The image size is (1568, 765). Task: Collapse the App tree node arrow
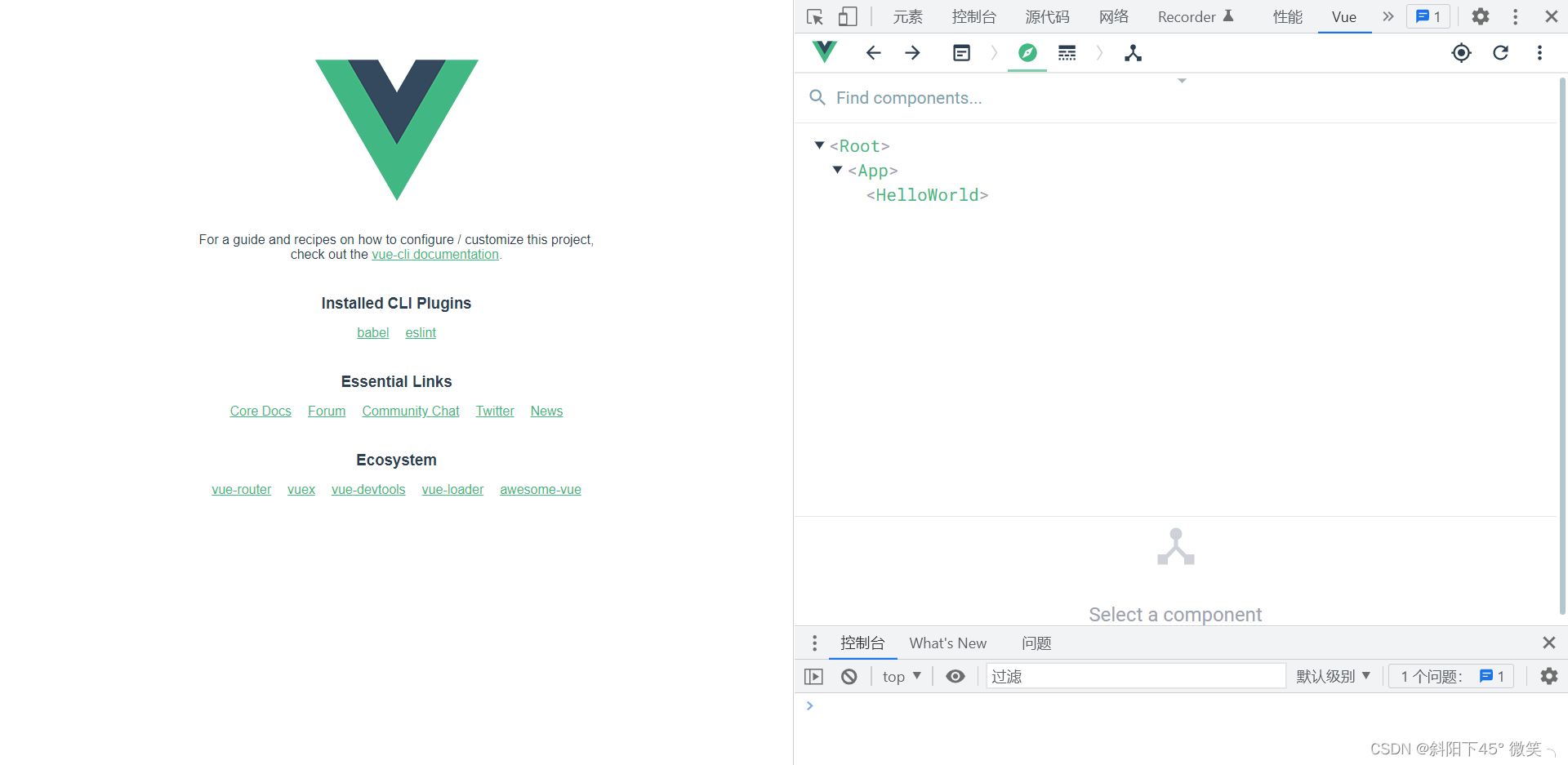837,170
